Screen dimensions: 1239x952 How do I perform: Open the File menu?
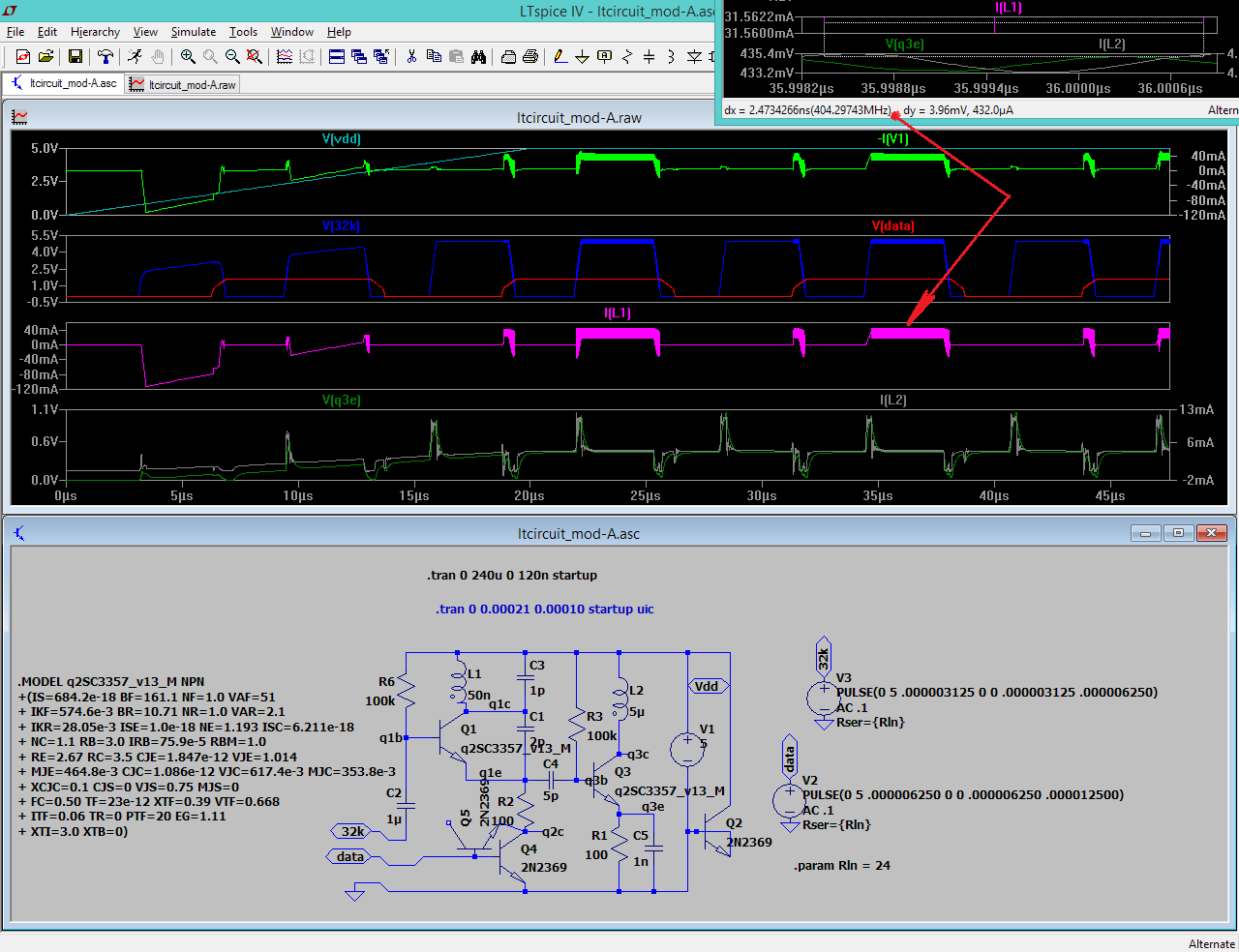coord(15,32)
